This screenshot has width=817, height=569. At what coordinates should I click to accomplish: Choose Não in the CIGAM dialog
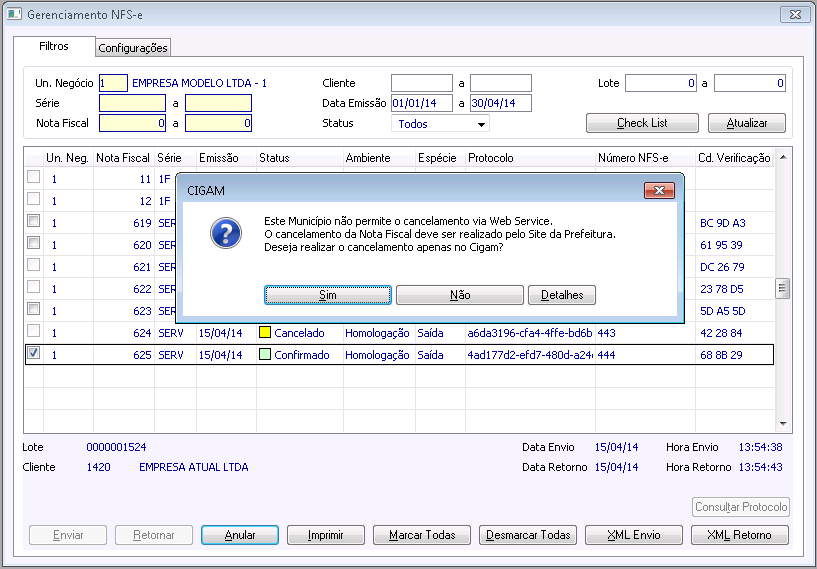click(460, 295)
